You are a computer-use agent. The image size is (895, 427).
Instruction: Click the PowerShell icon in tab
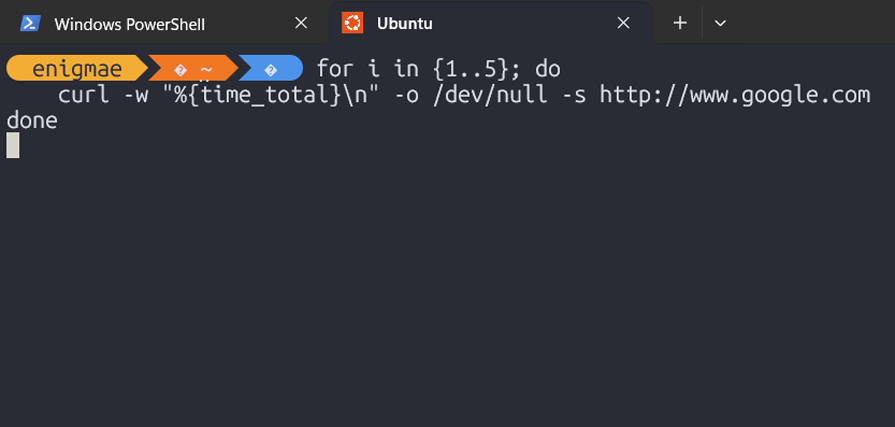point(30,23)
